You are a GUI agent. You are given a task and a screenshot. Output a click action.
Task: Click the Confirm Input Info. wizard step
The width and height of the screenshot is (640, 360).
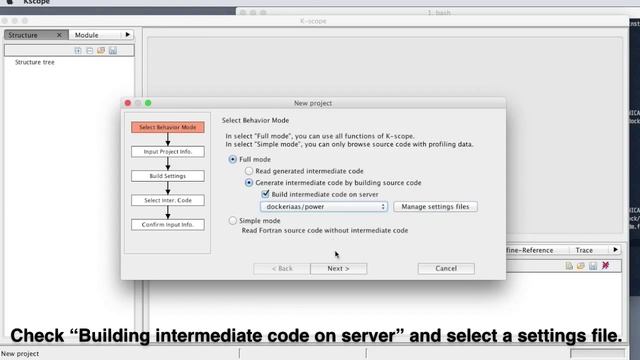point(168,225)
